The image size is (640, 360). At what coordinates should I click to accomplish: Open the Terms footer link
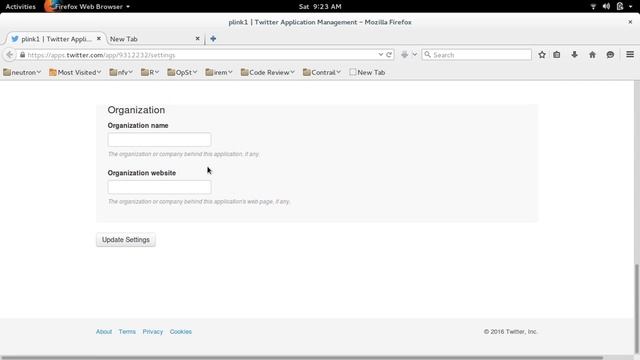click(127, 331)
